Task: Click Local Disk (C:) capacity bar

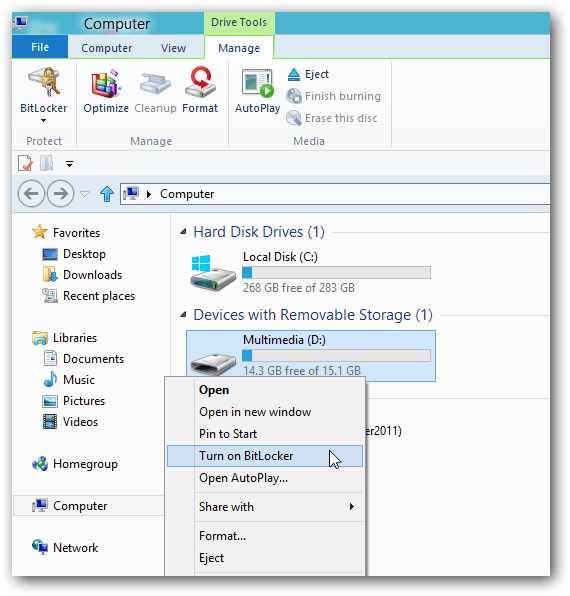Action: (x=336, y=273)
